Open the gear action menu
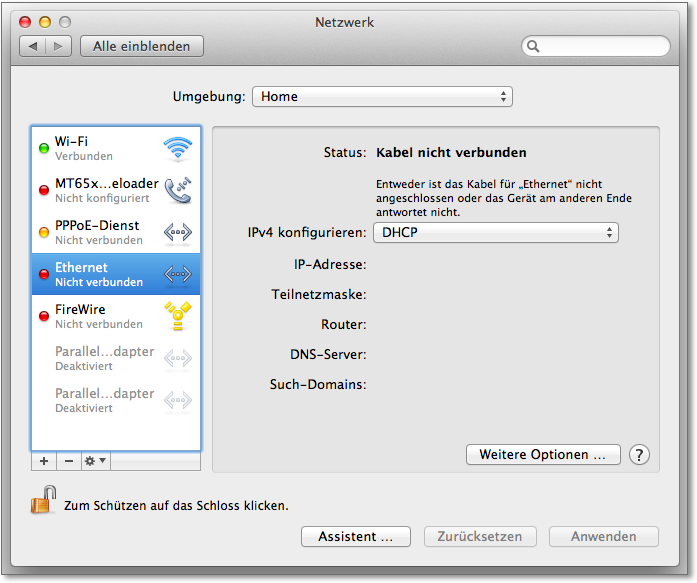 (96, 462)
